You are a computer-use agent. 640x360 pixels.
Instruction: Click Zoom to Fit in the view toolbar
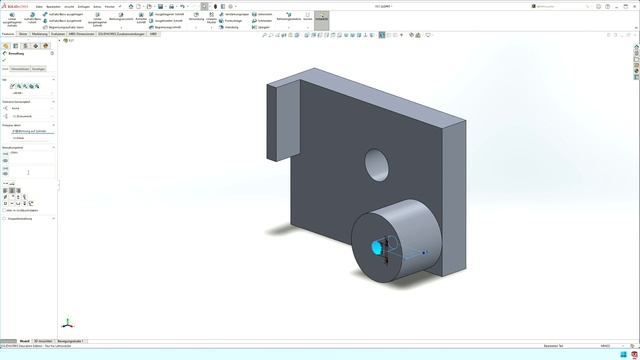(x=264, y=36)
